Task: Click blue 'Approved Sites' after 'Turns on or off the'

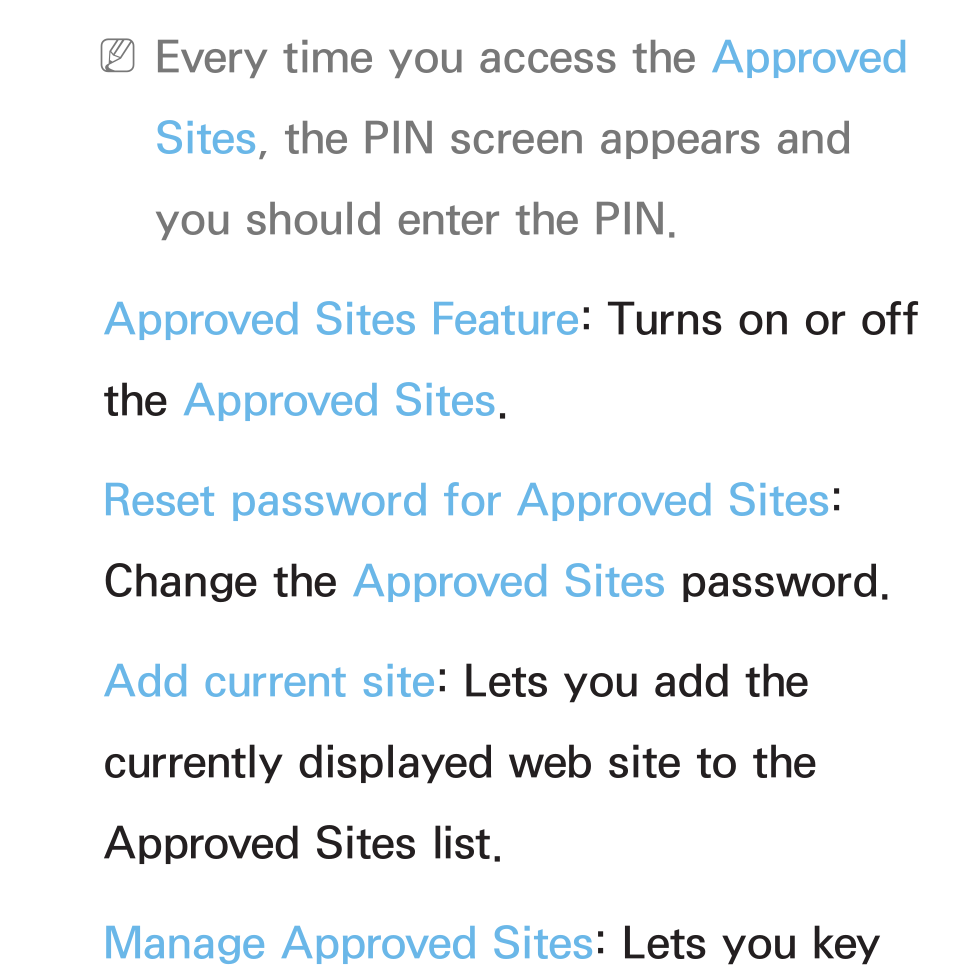Action: [340, 400]
